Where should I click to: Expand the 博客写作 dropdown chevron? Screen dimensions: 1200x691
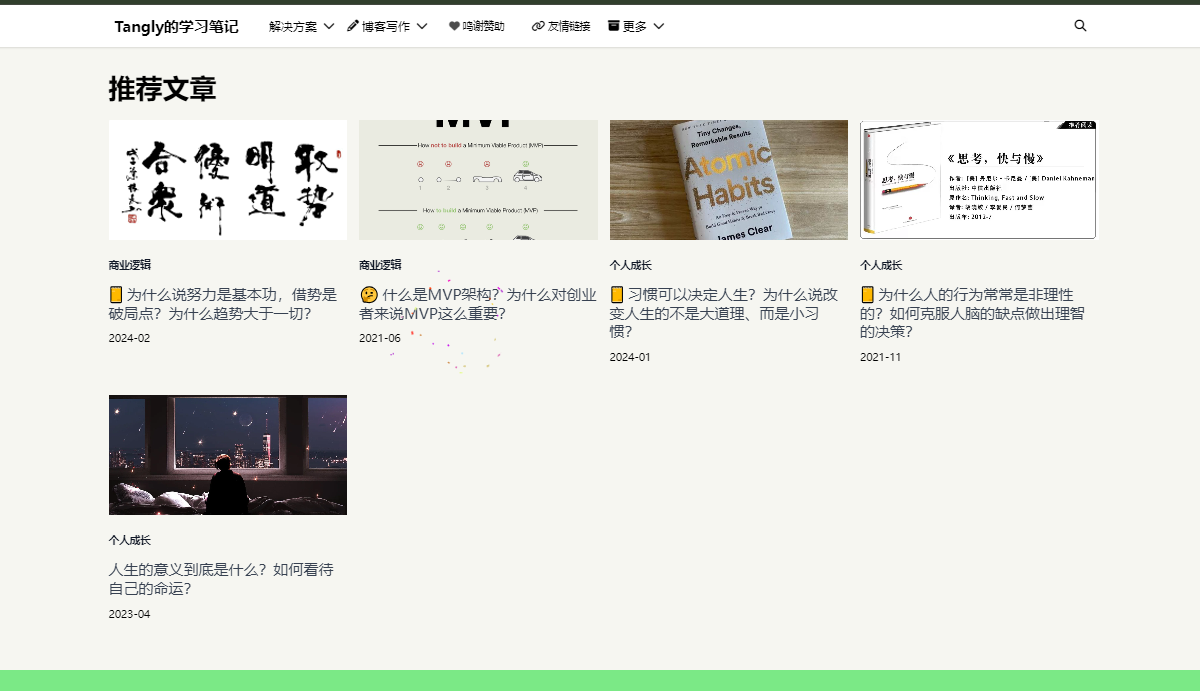(422, 26)
